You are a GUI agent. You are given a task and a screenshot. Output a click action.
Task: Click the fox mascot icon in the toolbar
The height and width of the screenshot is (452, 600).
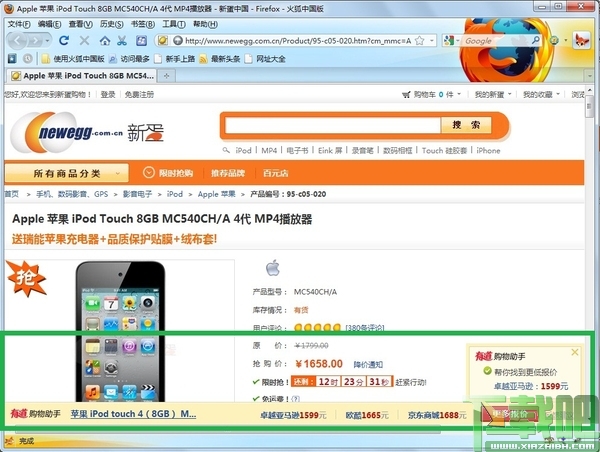pos(581,40)
